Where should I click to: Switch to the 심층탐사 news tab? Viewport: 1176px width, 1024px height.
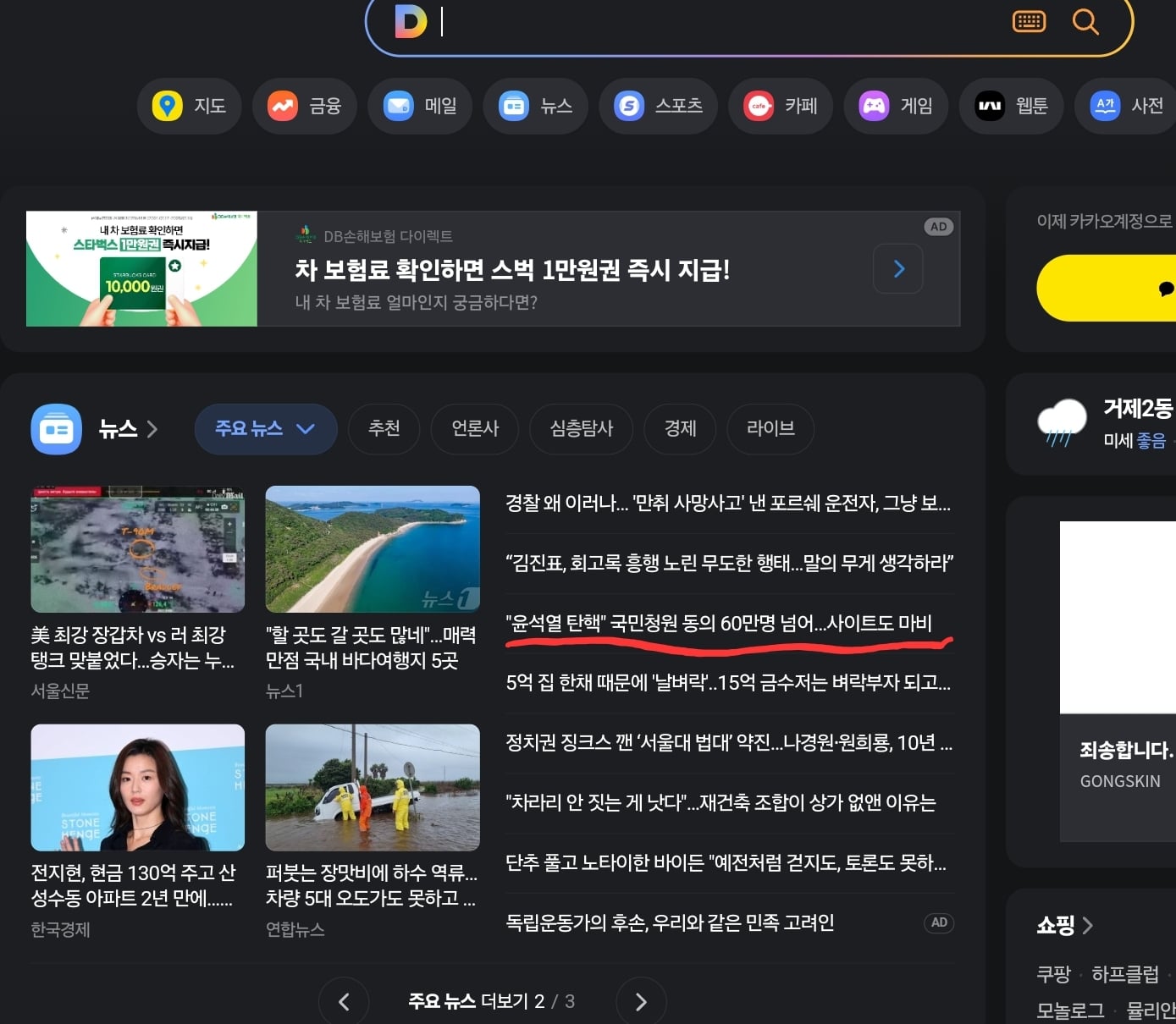tap(582, 429)
